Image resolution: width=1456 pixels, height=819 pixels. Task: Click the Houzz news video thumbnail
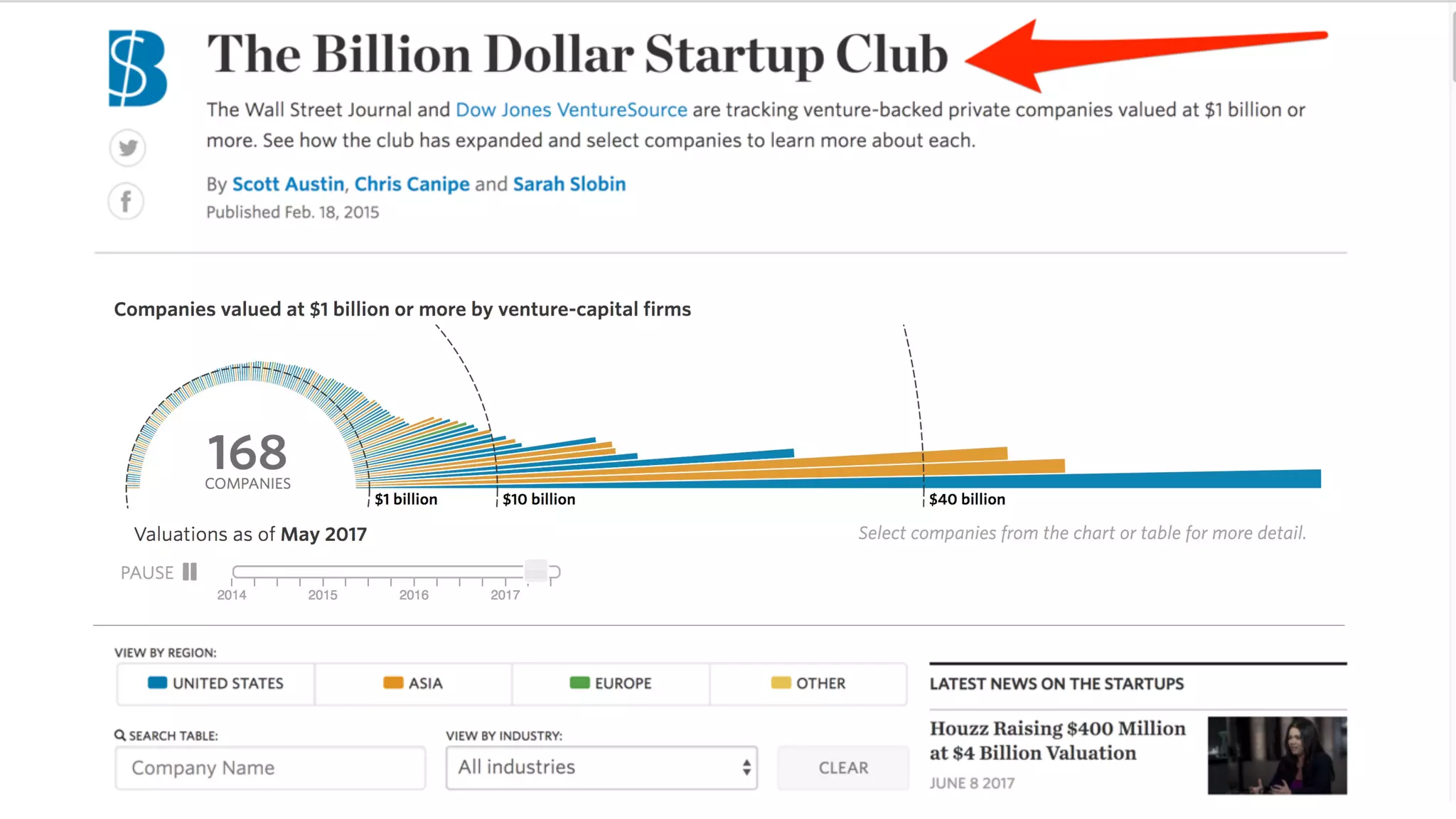pos(1277,755)
